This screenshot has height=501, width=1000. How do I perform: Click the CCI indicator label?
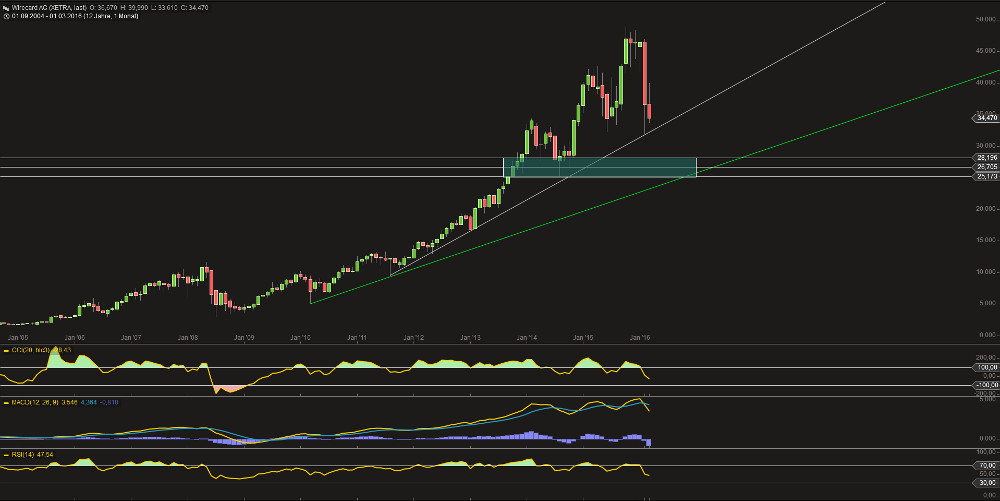41,351
